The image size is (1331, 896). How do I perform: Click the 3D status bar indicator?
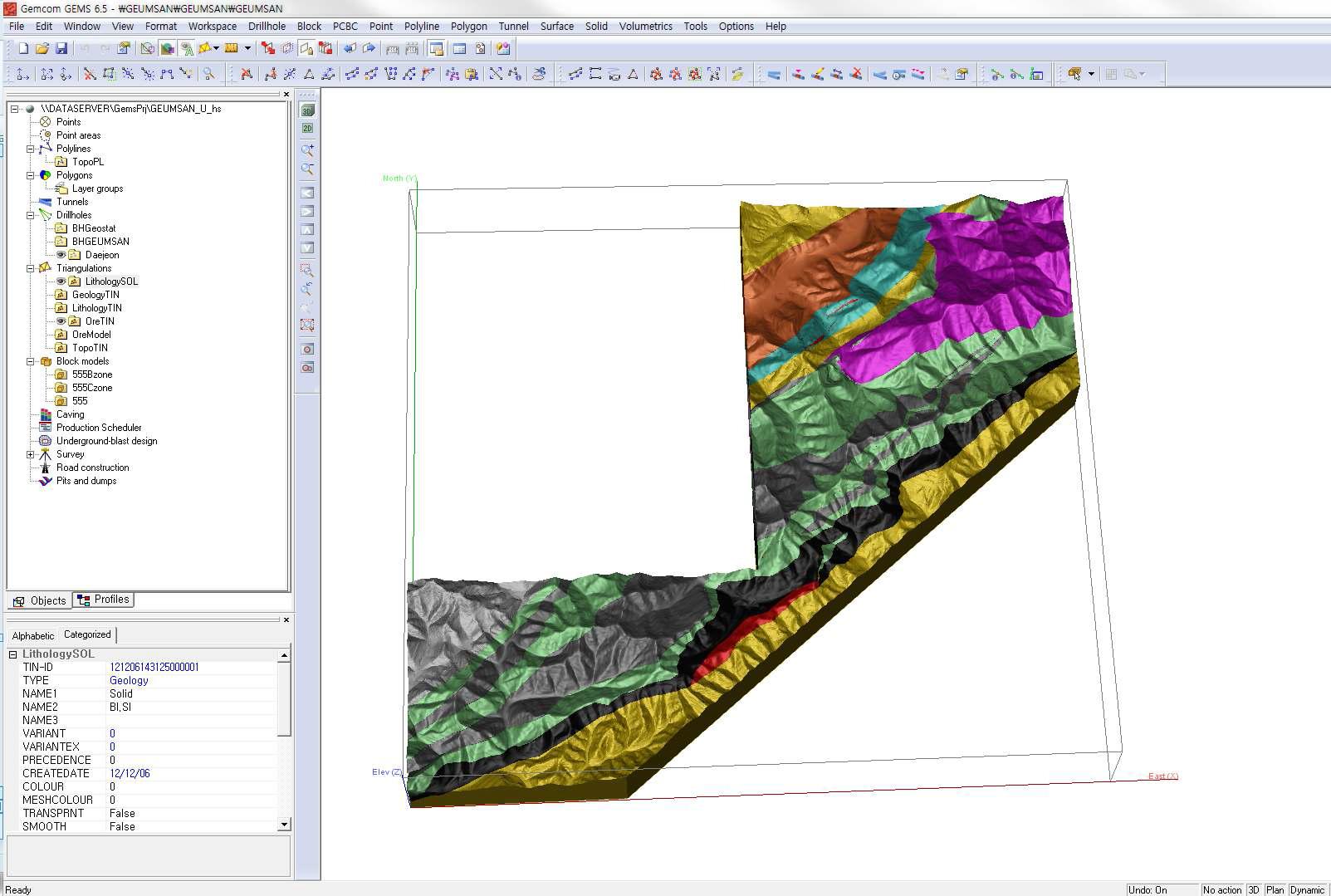(1254, 889)
